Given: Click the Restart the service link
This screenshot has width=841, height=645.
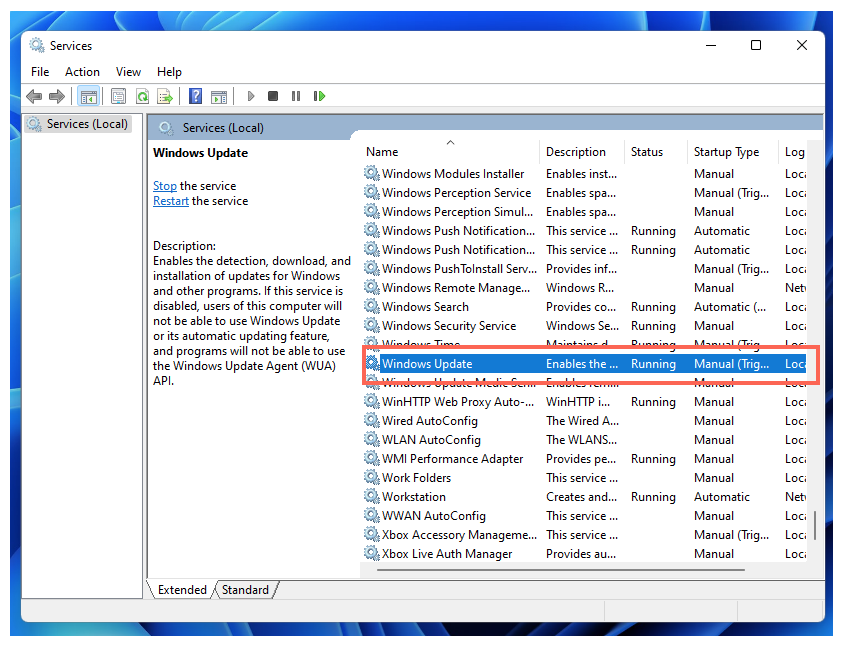Looking at the screenshot, I should 171,201.
